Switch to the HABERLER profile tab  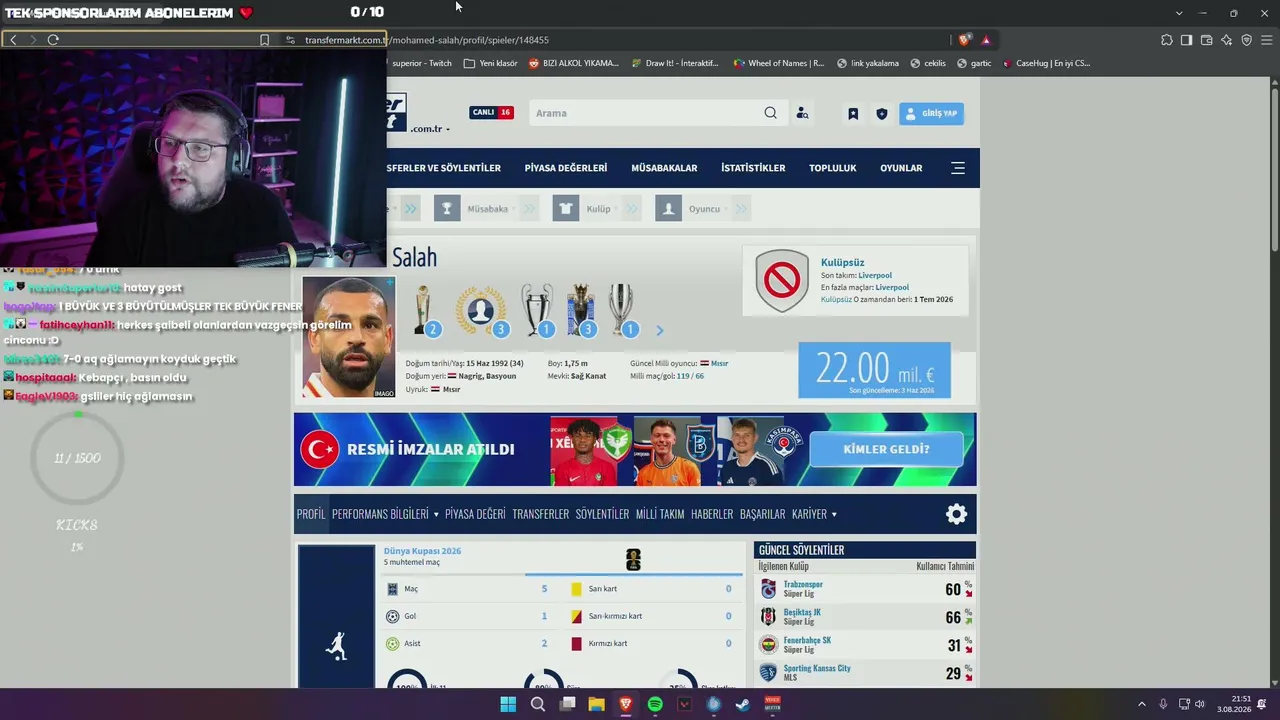(x=712, y=514)
